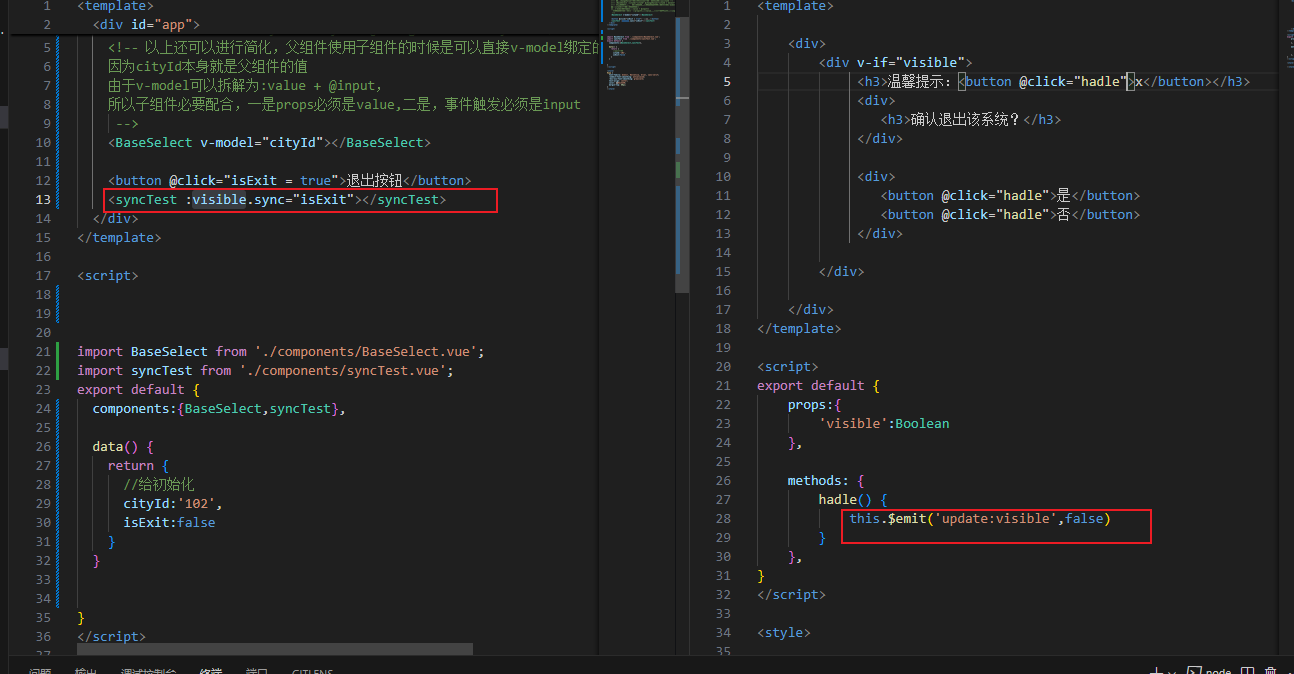Screen dimensions: 1294x674
Task: Click the isExit:false property
Action: (169, 523)
